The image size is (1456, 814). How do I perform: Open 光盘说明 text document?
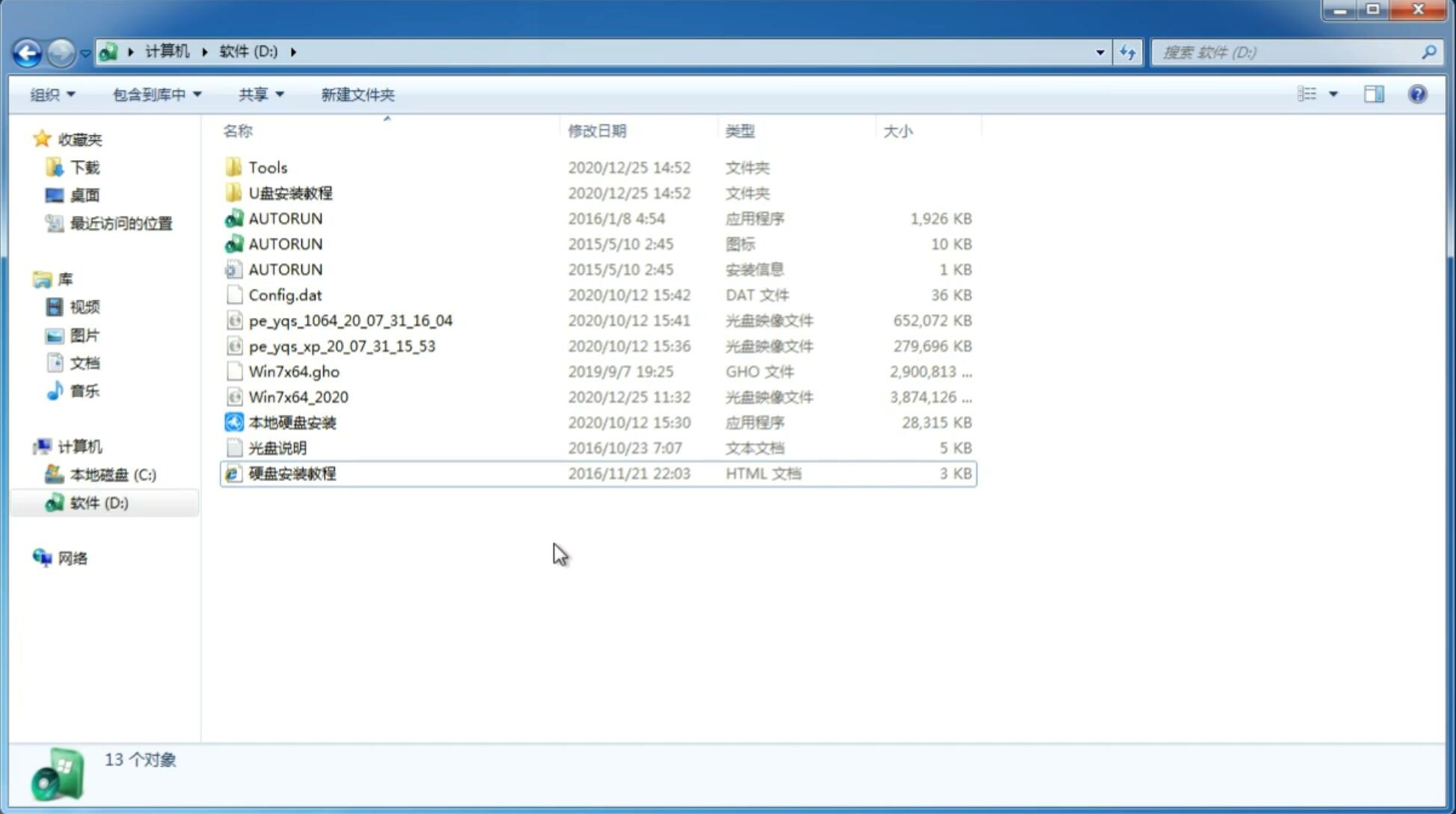pos(277,447)
